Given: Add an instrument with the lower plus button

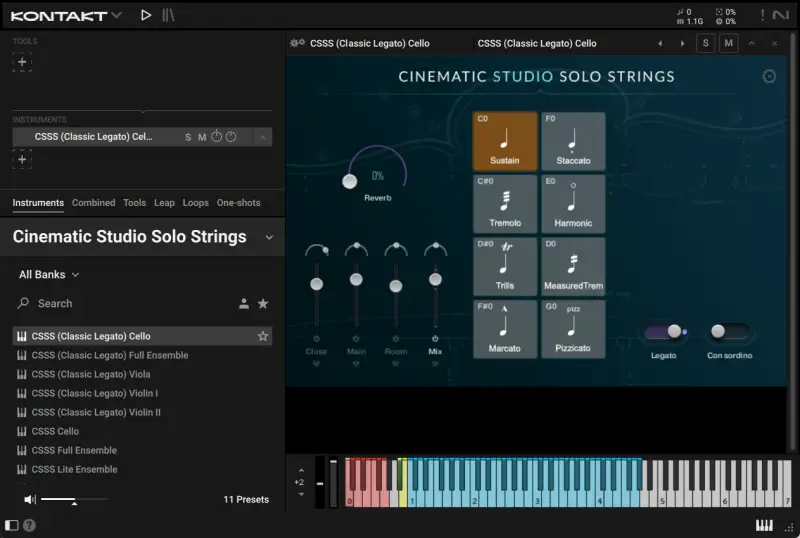Looking at the screenshot, I should click(x=22, y=159).
